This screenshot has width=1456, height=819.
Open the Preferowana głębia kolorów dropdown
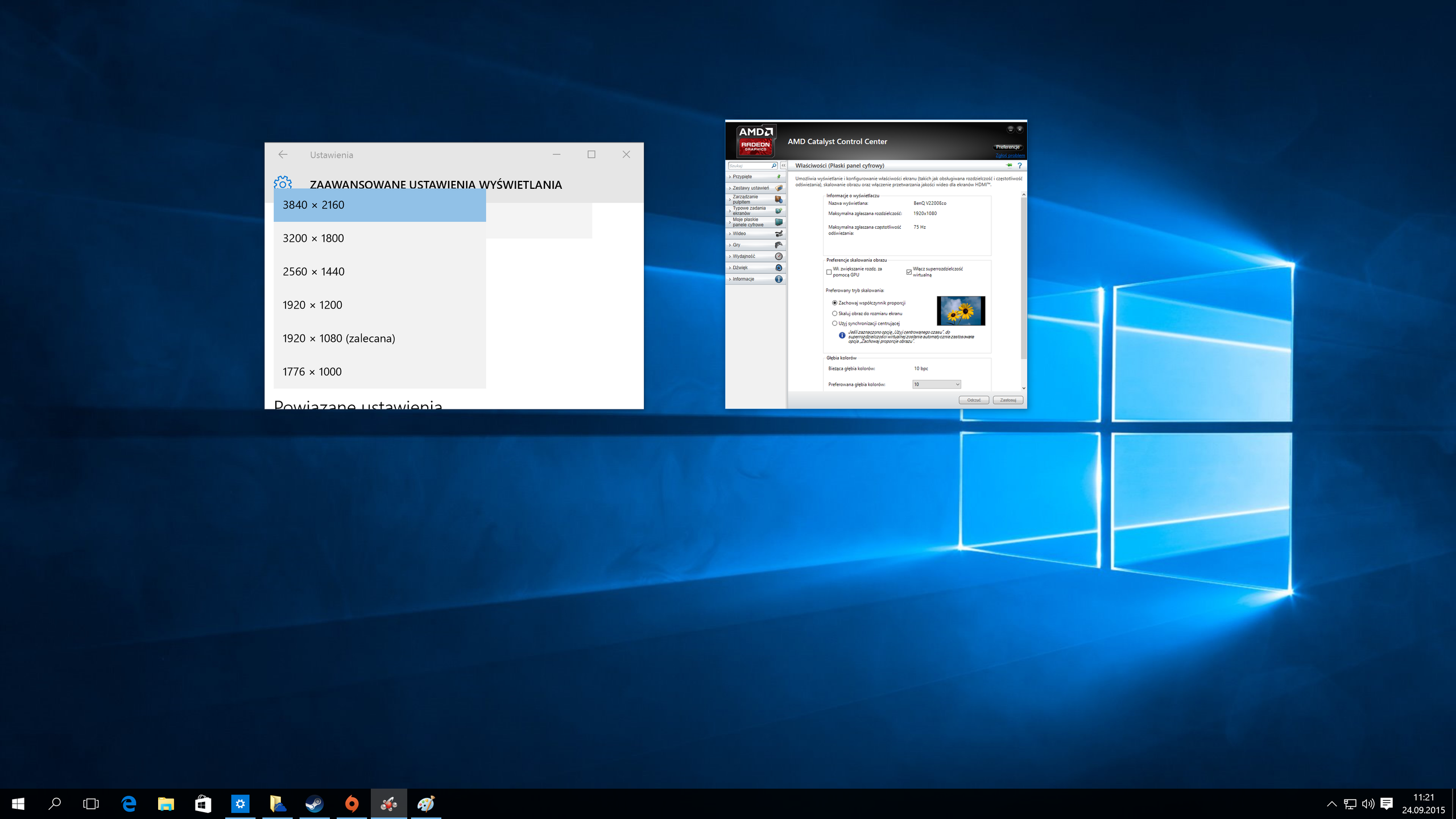tap(936, 384)
